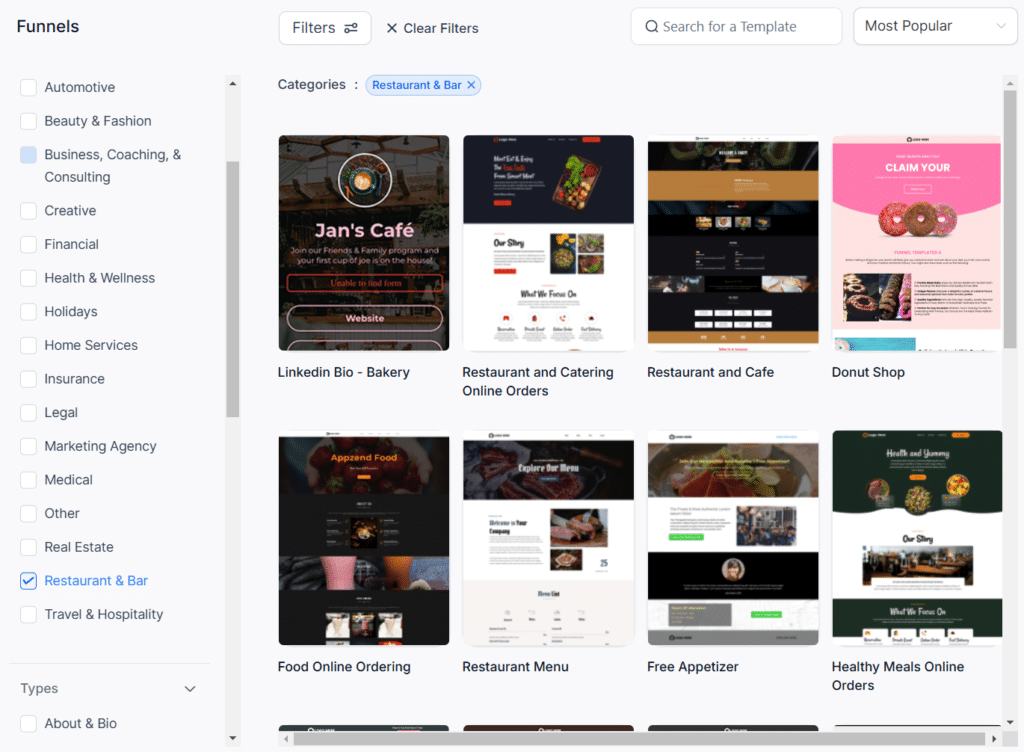Click the magnifier icon in template search
Viewport: 1024px width, 752px height.
click(651, 27)
